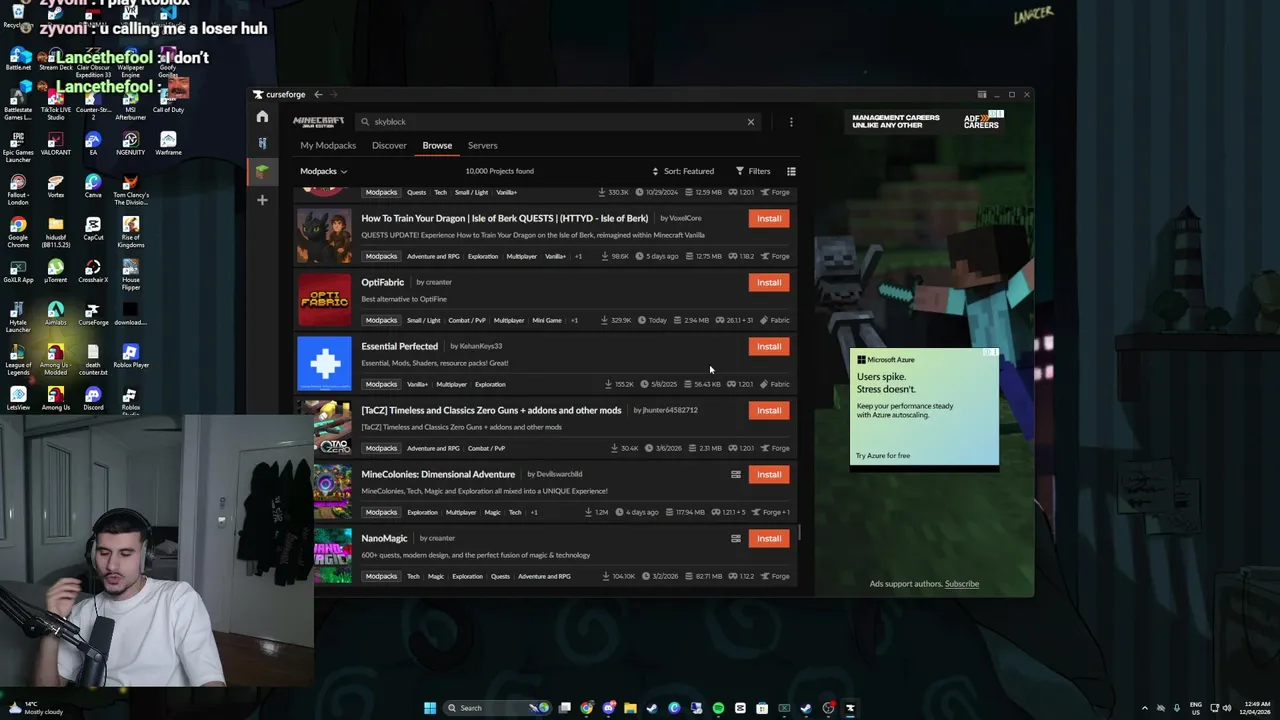This screenshot has width=1280, height=720.
Task: Click Try Azure for free ad link
Action: click(883, 456)
